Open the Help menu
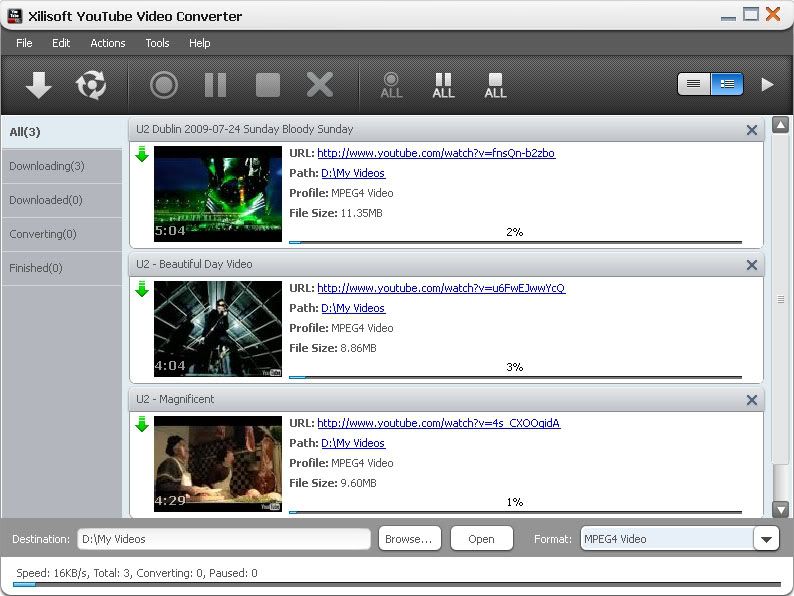Image resolution: width=794 pixels, height=596 pixels. [200, 43]
